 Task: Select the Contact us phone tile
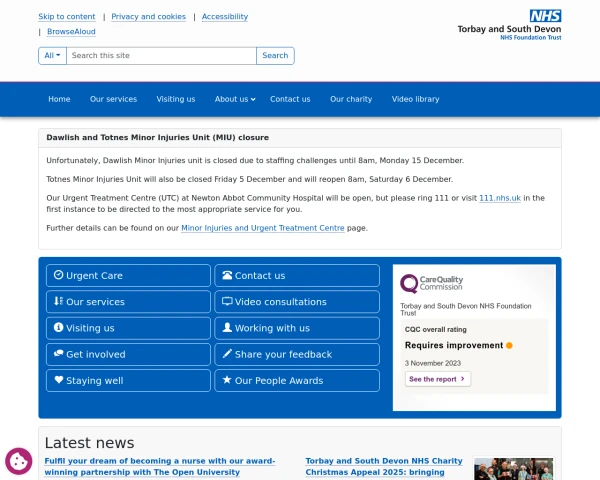296,276
